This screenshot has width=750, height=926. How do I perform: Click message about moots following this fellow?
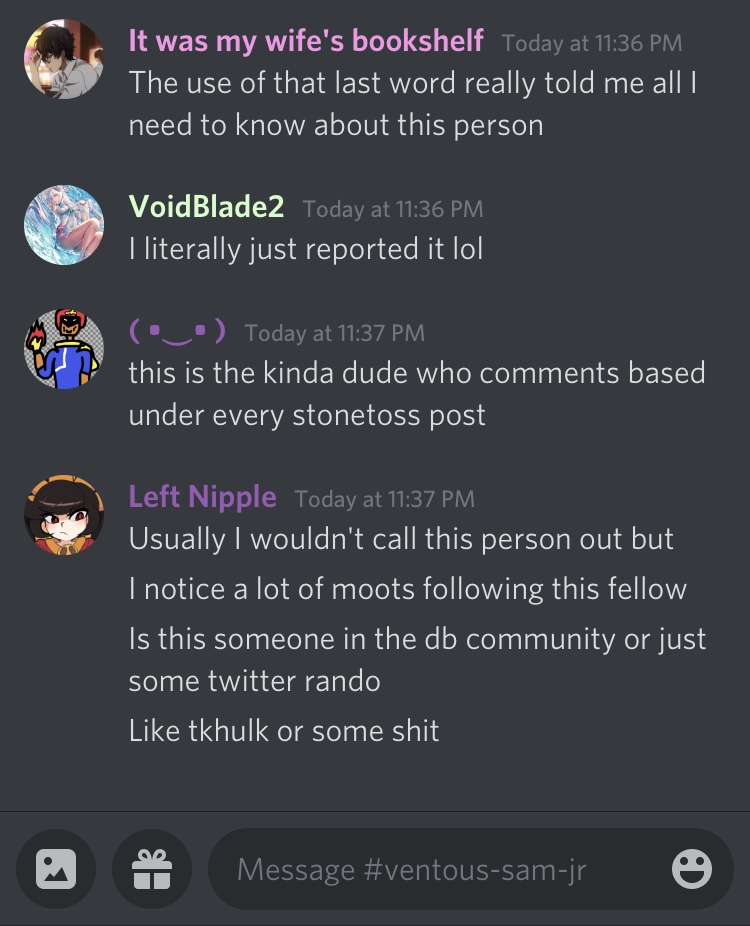[x=408, y=589]
